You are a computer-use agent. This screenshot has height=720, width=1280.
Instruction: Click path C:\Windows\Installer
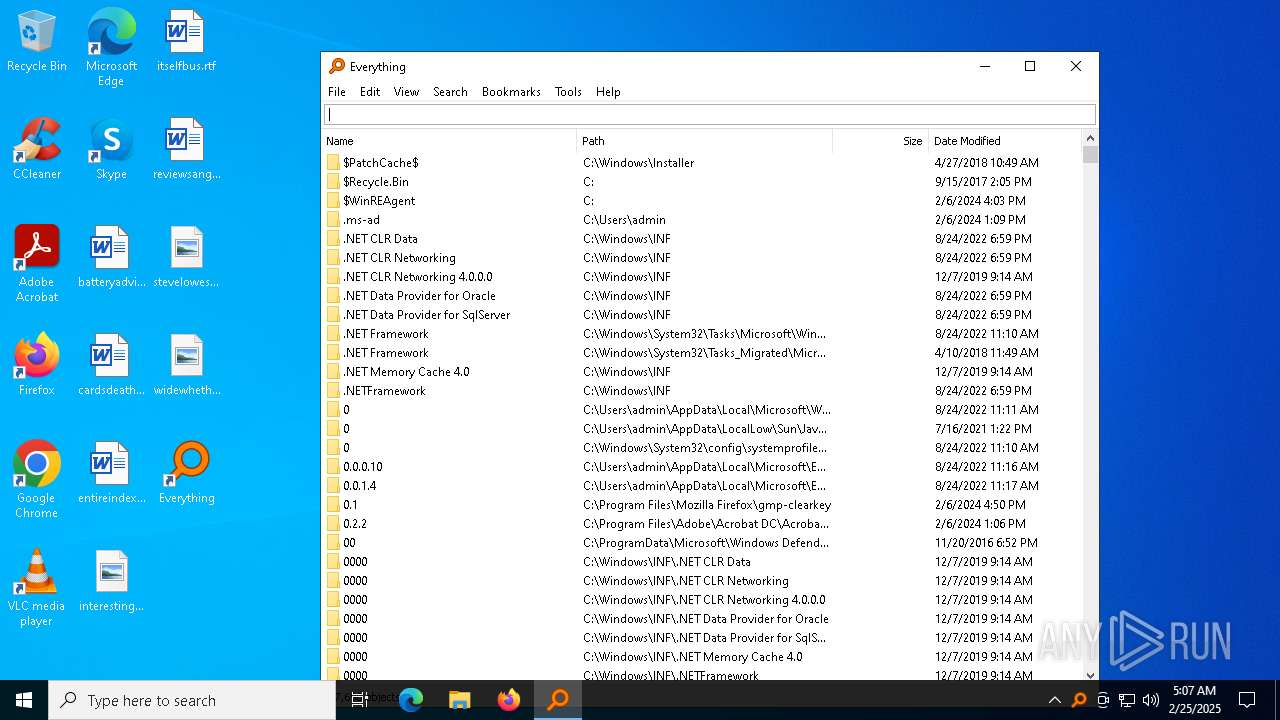(x=638, y=162)
